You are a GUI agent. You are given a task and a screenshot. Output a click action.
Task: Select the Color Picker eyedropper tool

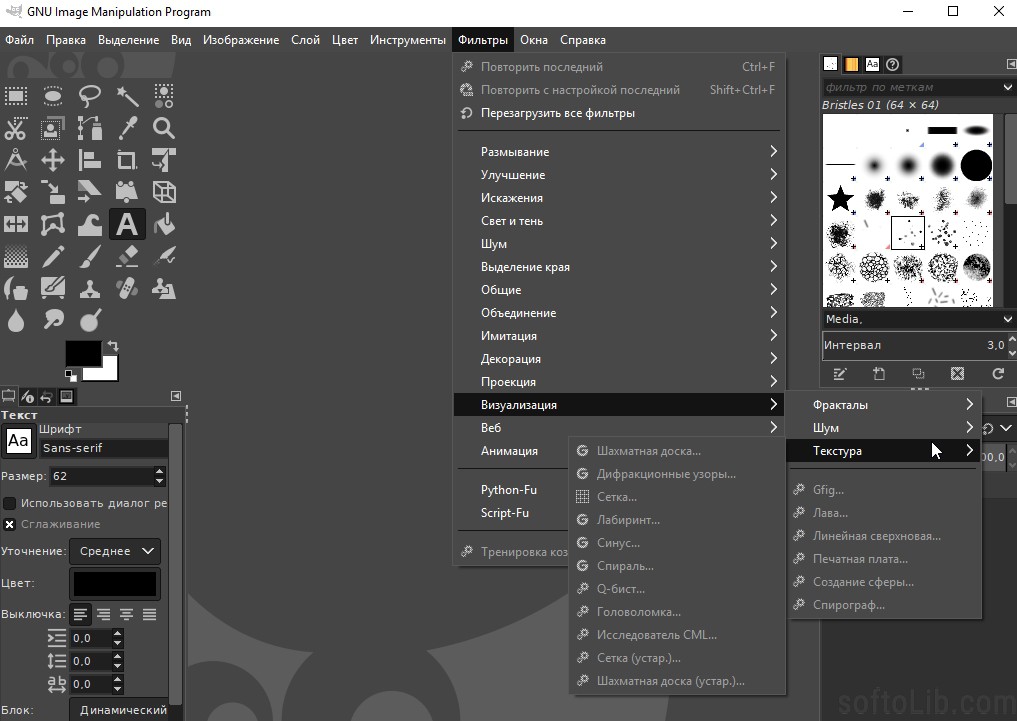coord(127,128)
